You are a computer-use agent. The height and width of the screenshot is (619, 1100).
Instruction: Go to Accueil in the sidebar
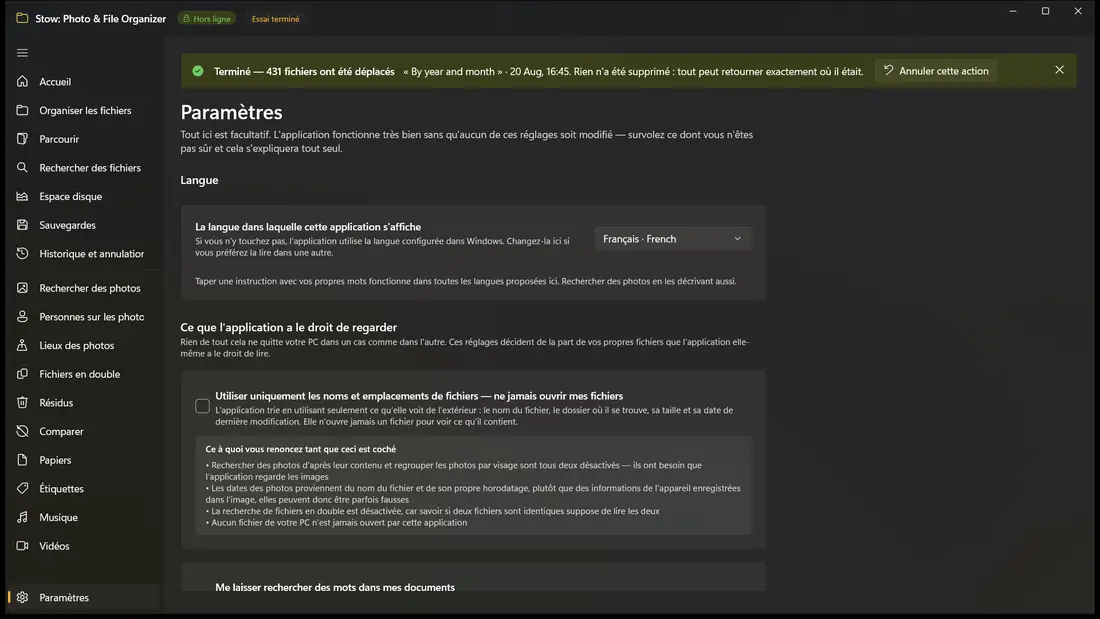(x=55, y=81)
